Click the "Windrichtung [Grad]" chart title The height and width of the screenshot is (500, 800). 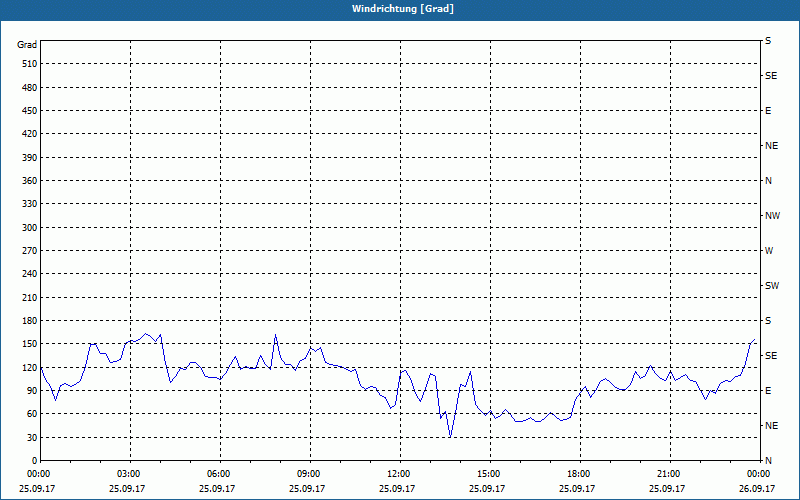pos(403,9)
